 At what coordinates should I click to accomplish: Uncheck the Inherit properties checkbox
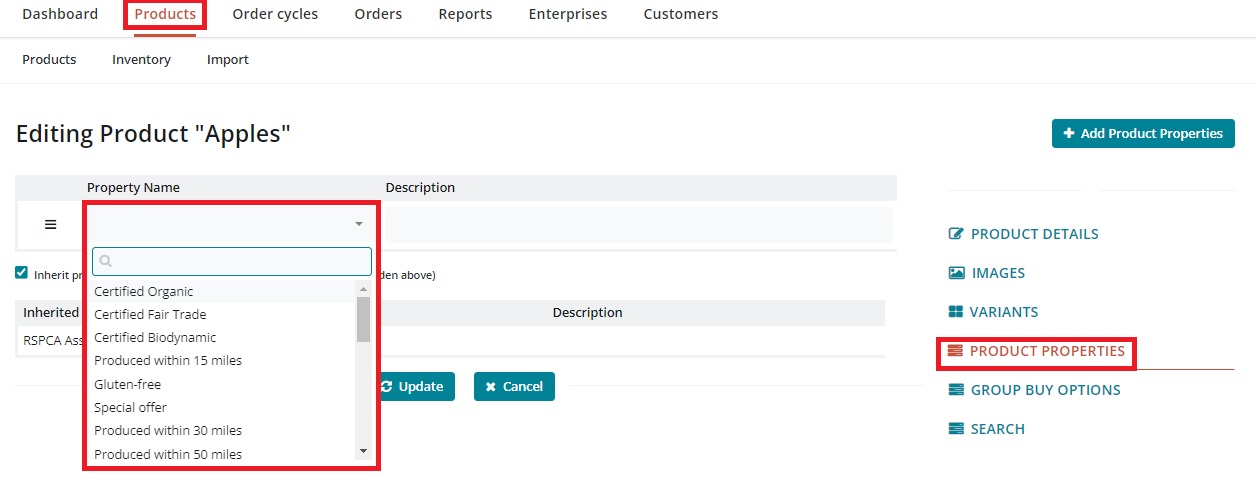click(22, 273)
